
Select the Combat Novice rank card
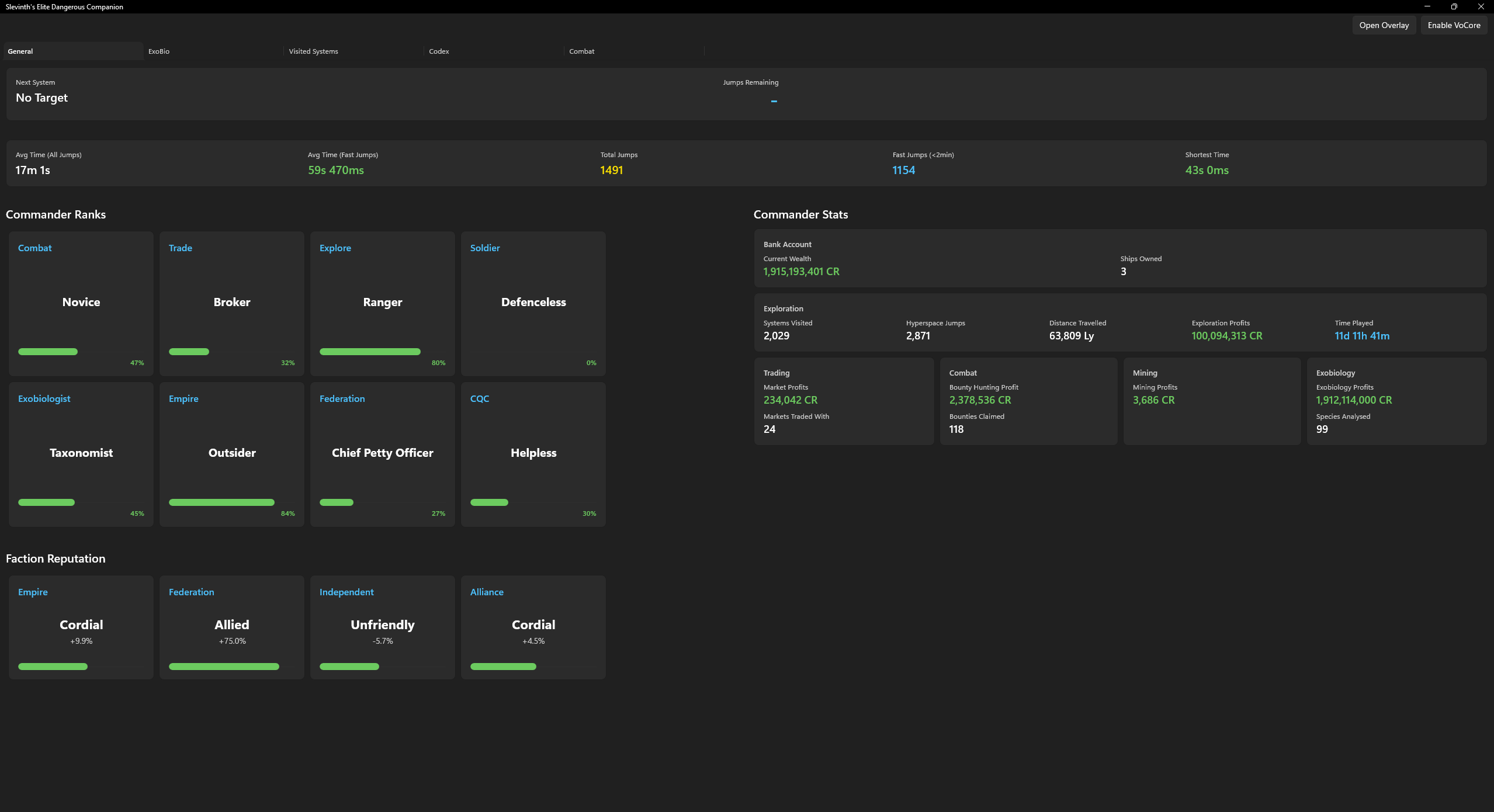click(81, 303)
